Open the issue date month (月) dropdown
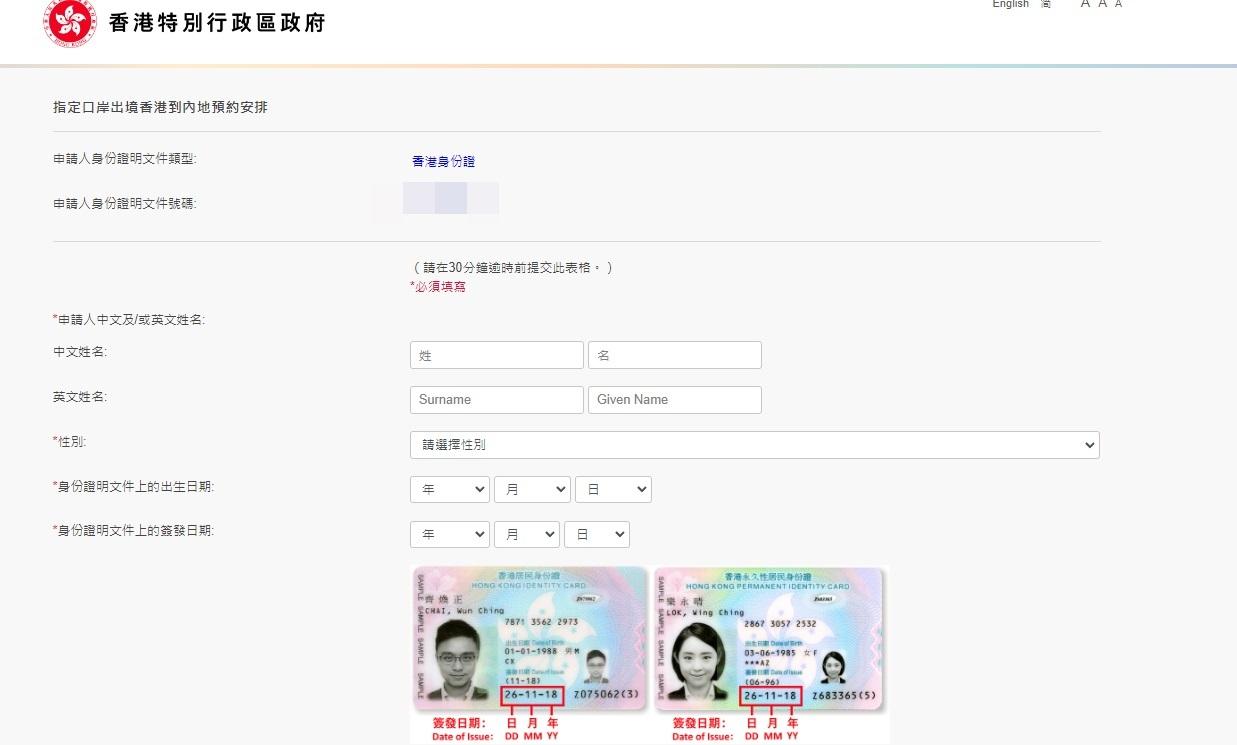Image resolution: width=1237 pixels, height=745 pixels. (527, 534)
